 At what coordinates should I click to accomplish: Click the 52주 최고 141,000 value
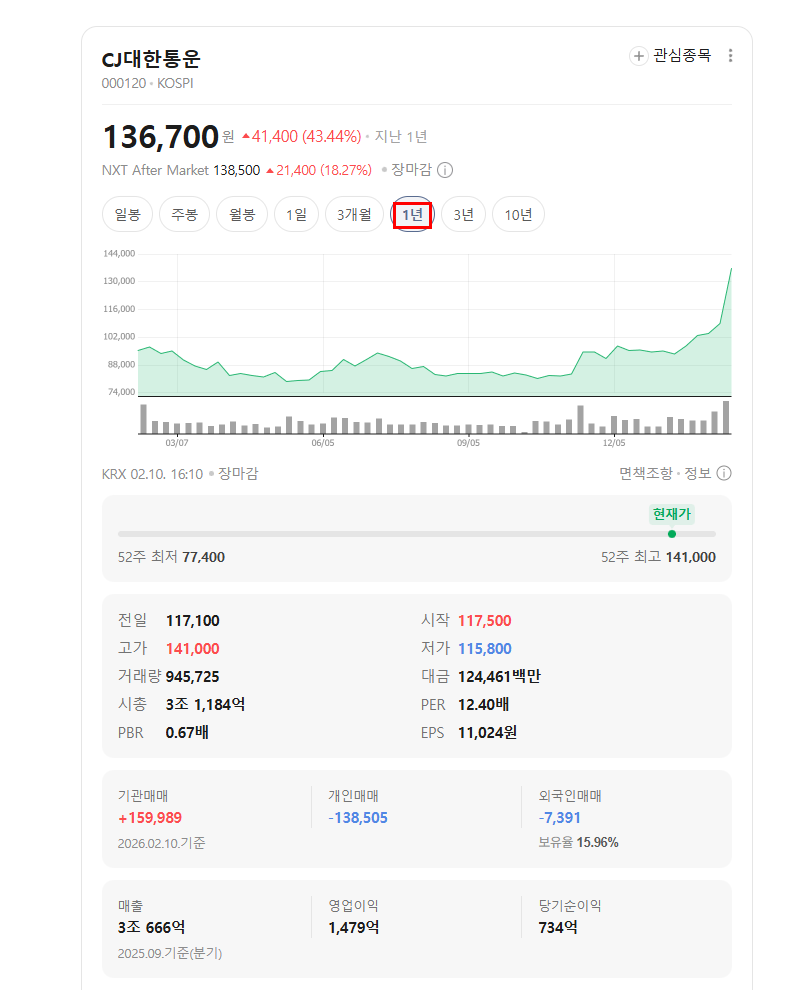[x=691, y=557]
